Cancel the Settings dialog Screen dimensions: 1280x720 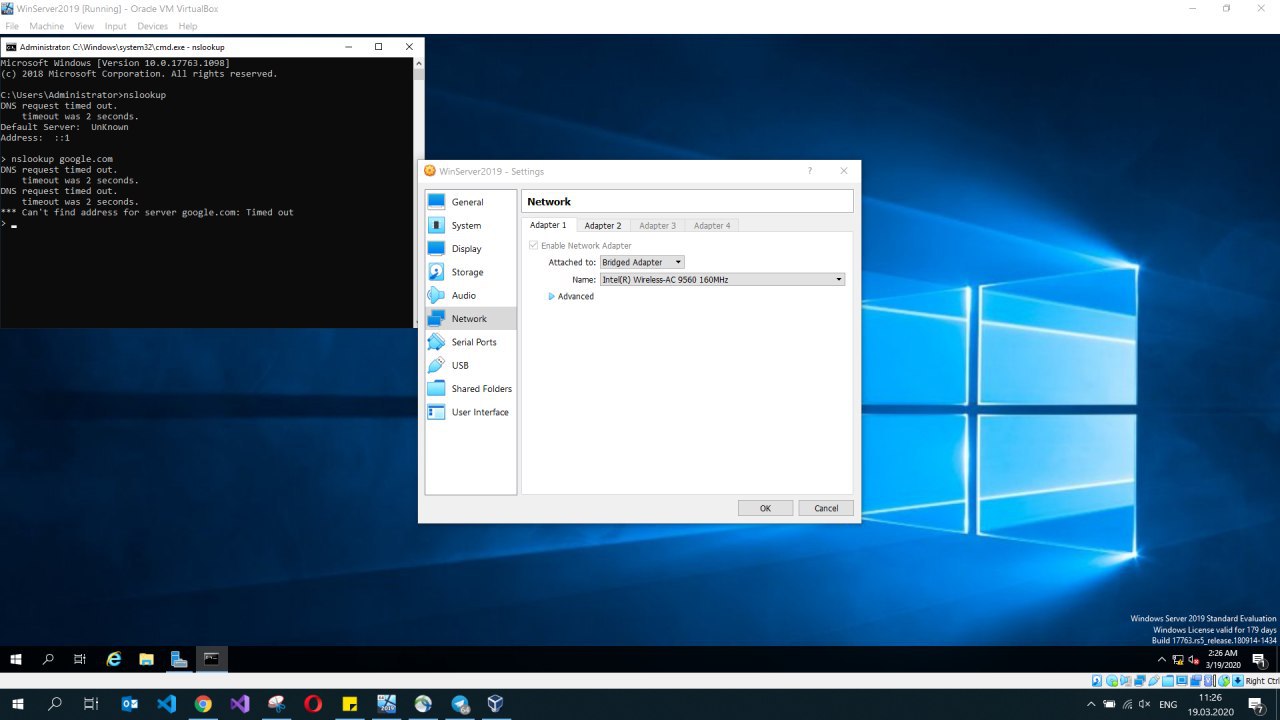826,508
